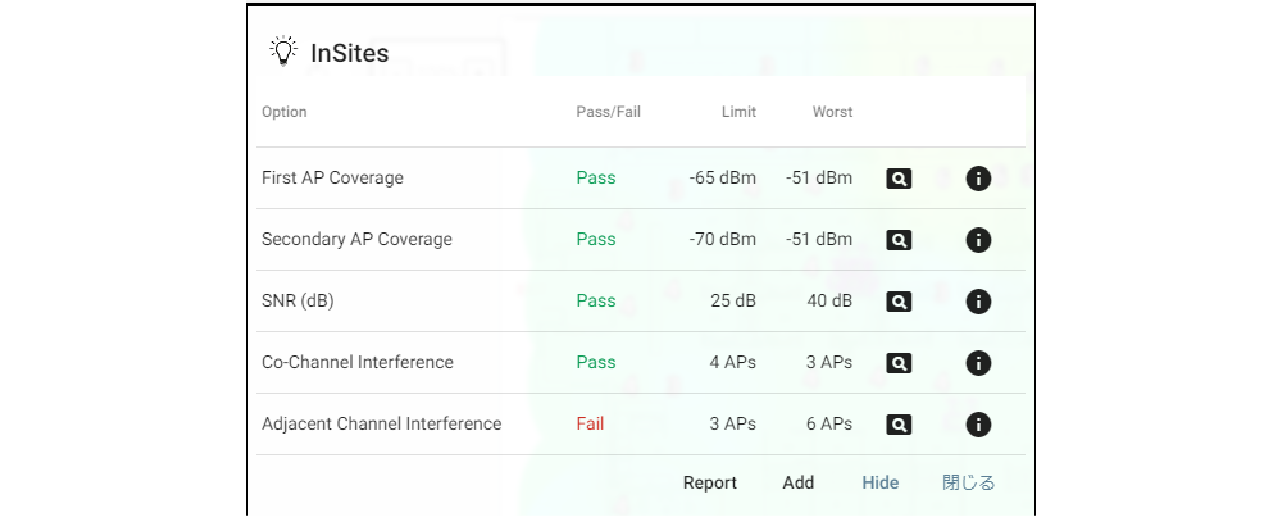The image size is (1282, 516).
Task: Open info icon for First AP Coverage
Action: [978, 179]
